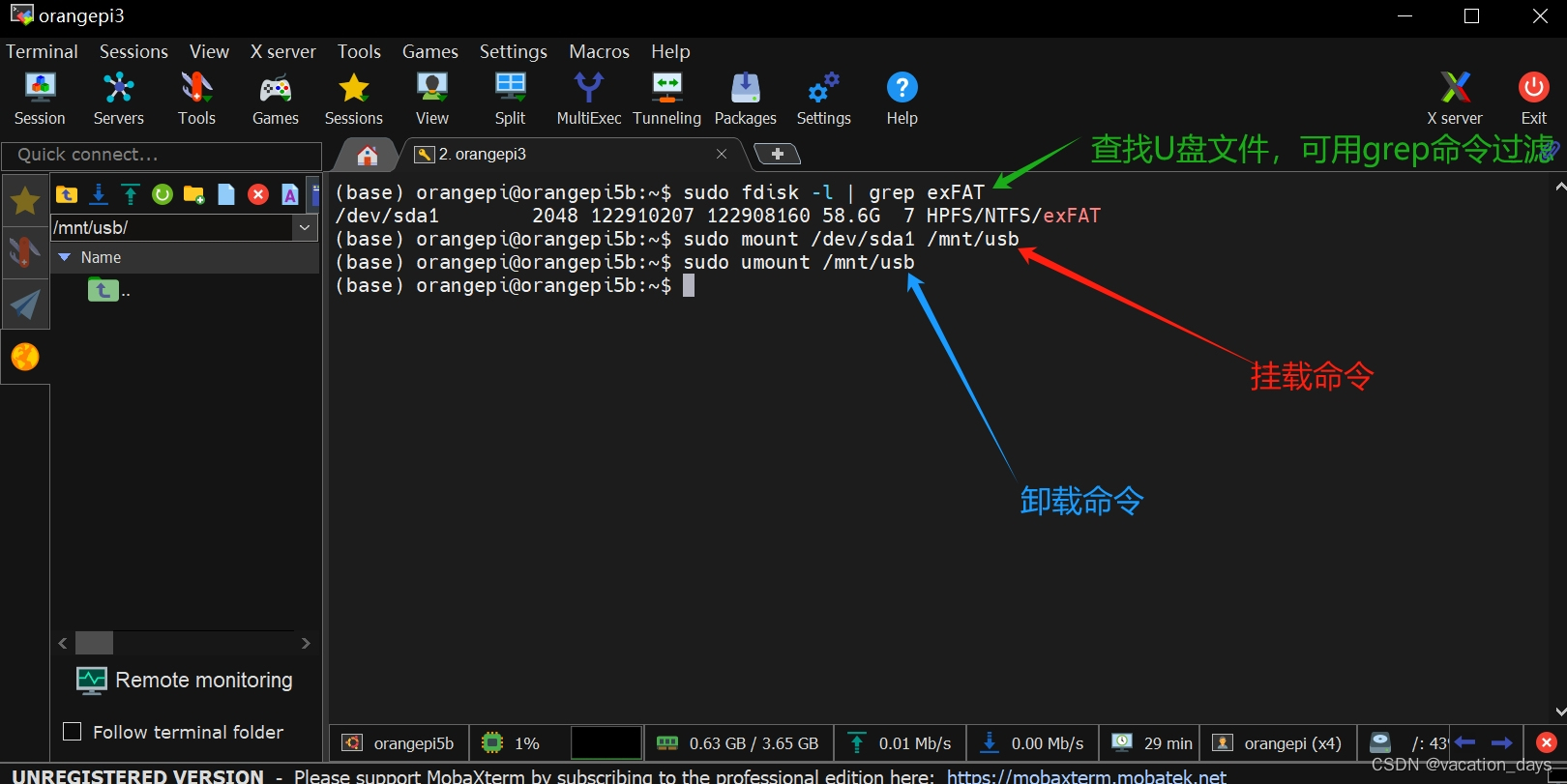1567x784 pixels.
Task: Click the Split terminal icon
Action: pos(510,100)
